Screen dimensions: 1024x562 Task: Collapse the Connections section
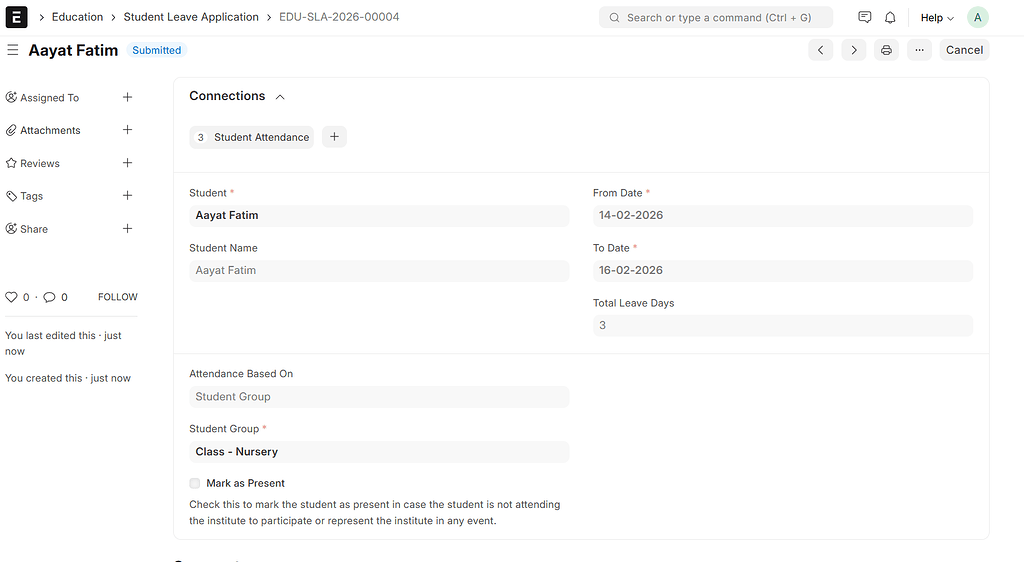tap(280, 97)
